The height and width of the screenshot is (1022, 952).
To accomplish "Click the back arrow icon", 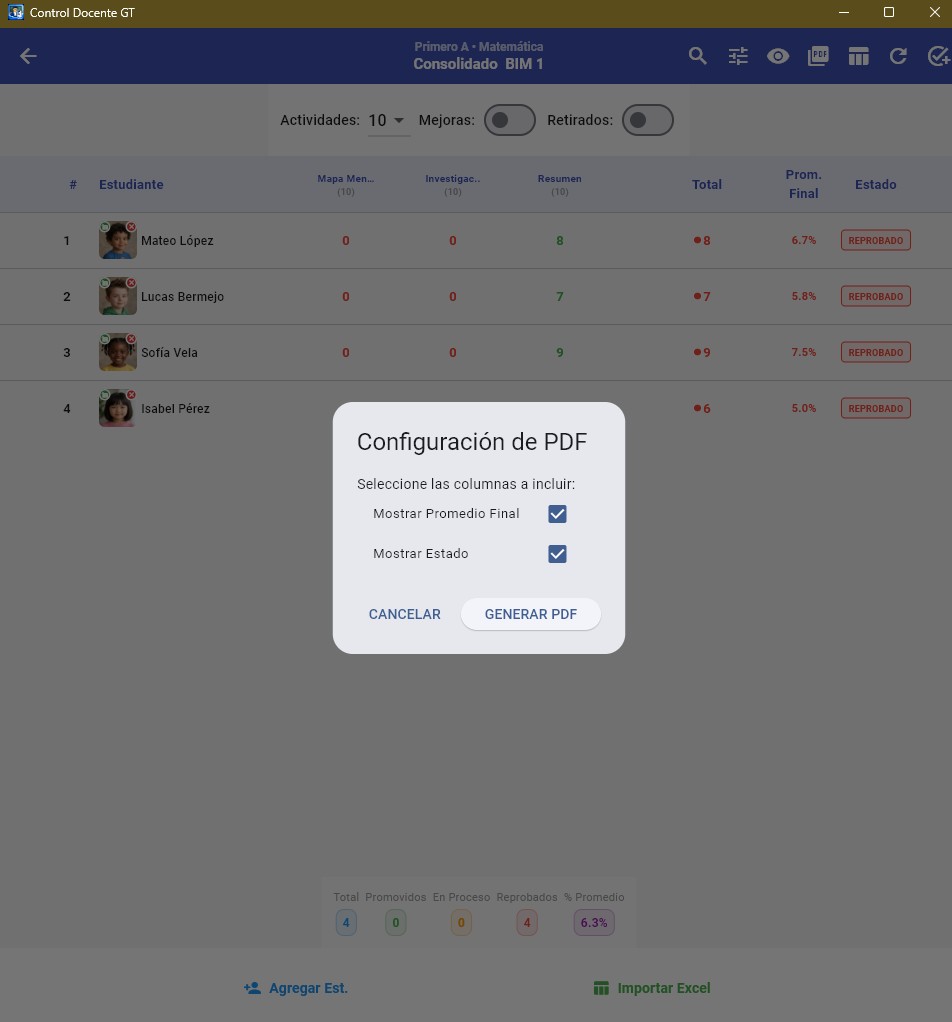I will coord(28,56).
